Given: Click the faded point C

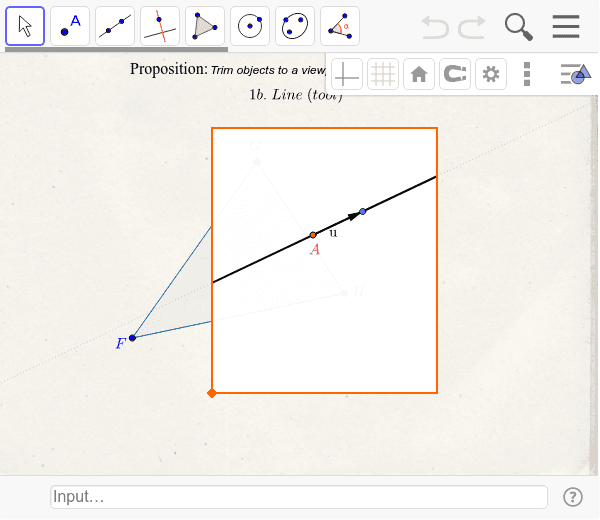Looking at the screenshot, I should point(257,162).
